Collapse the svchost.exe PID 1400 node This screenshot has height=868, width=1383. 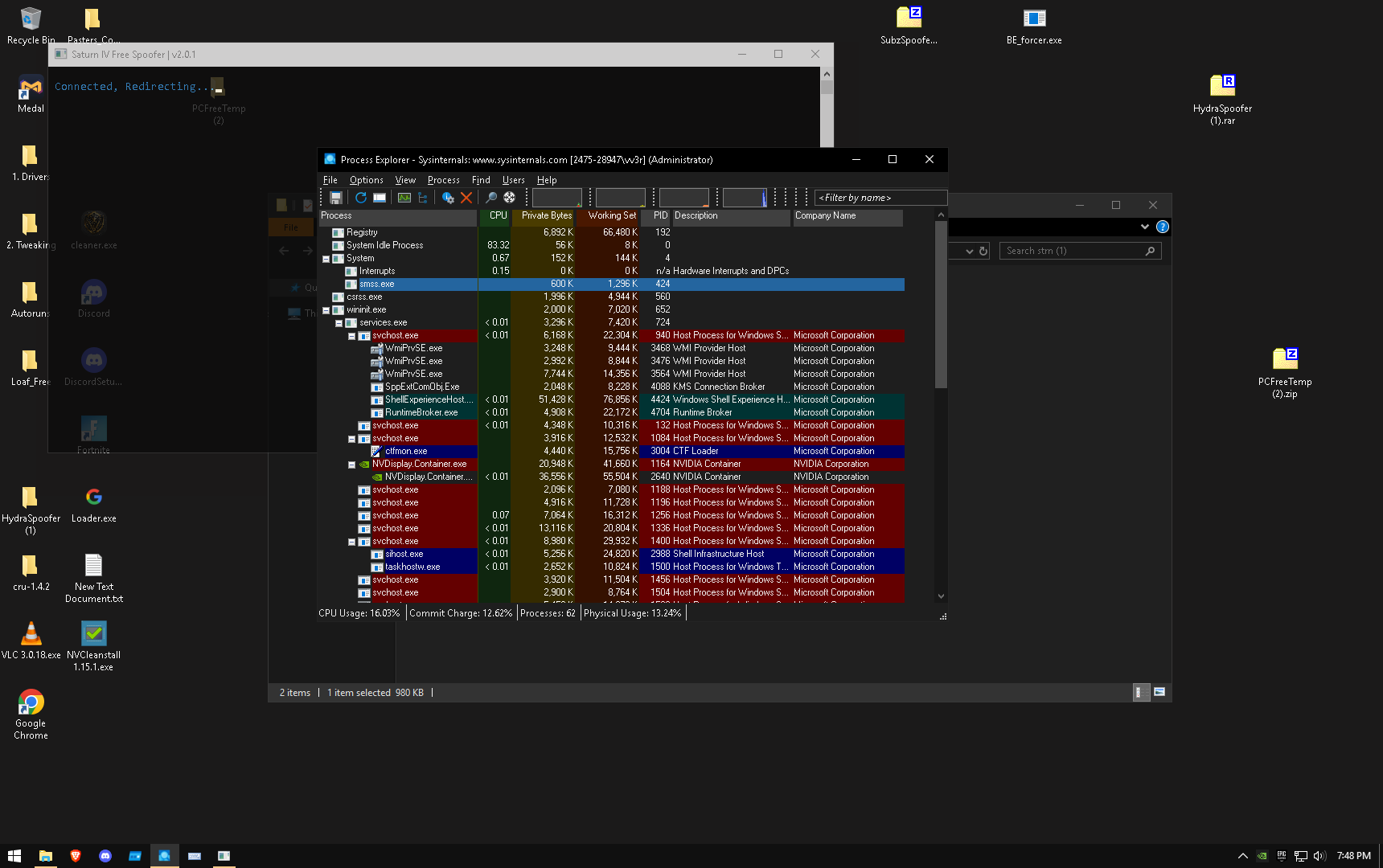tap(351, 542)
